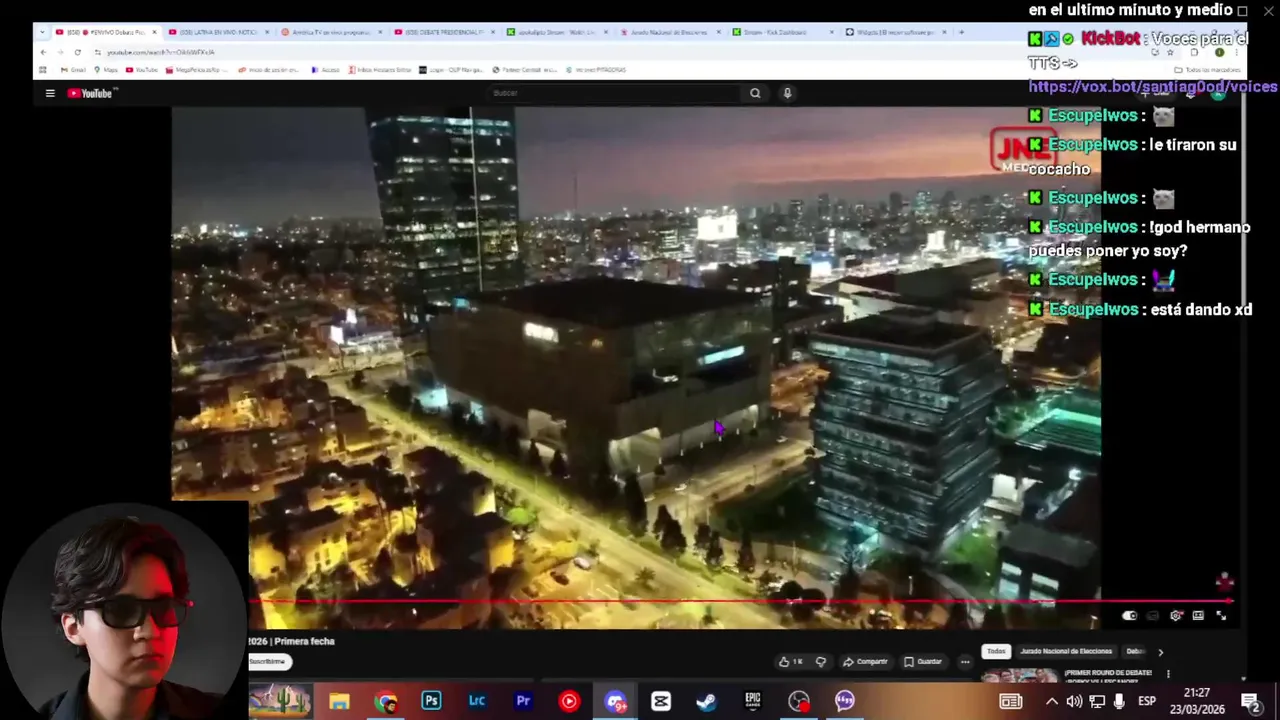Expand Todos los marcadores folder
The height and width of the screenshot is (720, 1280).
pos(1206,70)
